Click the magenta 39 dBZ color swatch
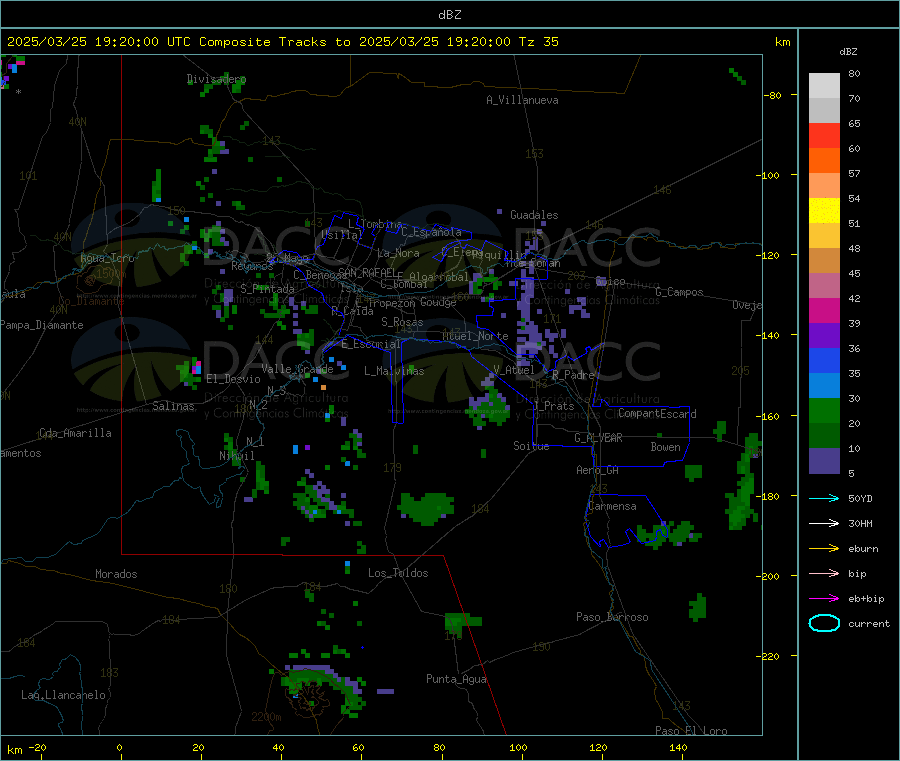 824,310
